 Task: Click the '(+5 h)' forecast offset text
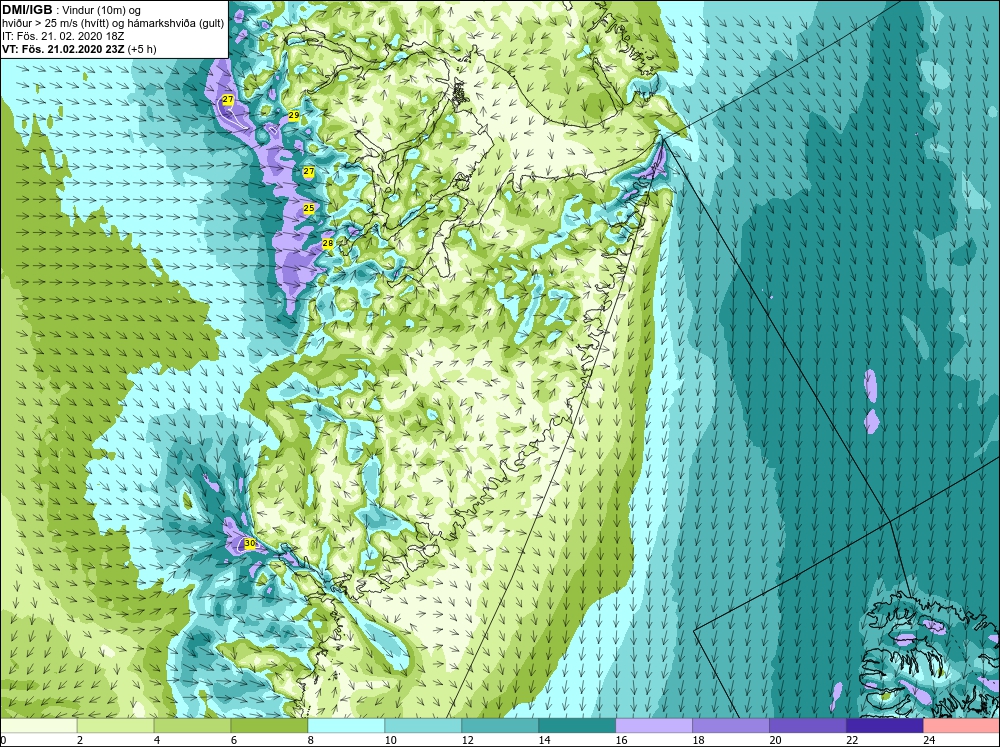pos(142,49)
